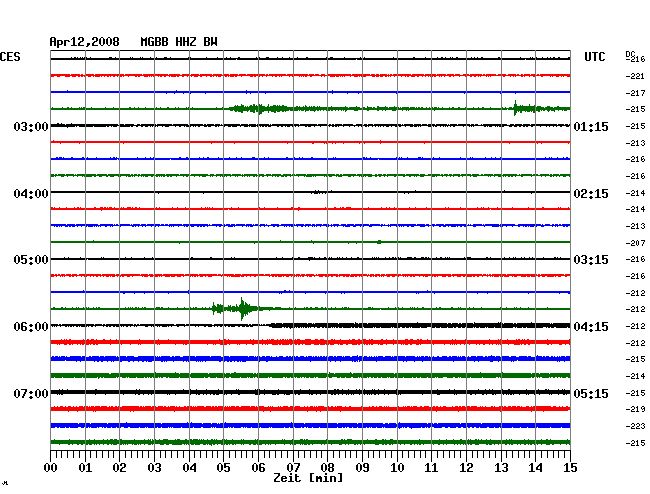Pick the 00 minute axis label
This screenshot has height=494, width=650.
pyautogui.click(x=51, y=467)
